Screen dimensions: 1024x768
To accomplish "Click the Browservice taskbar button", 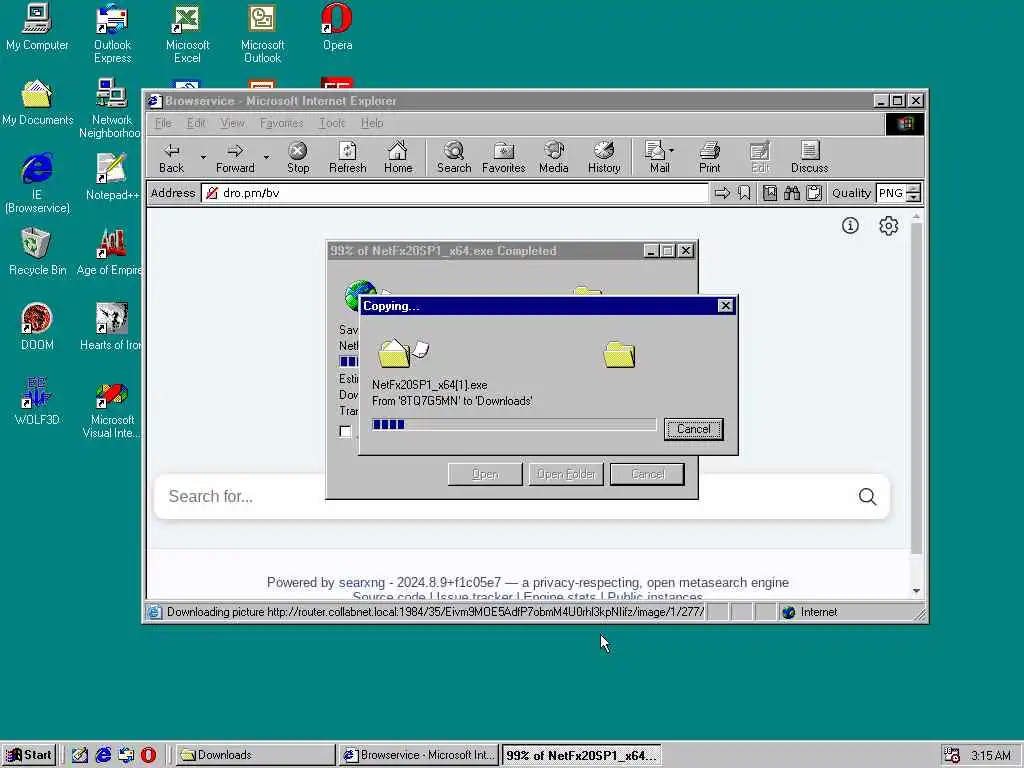I will 419,755.
